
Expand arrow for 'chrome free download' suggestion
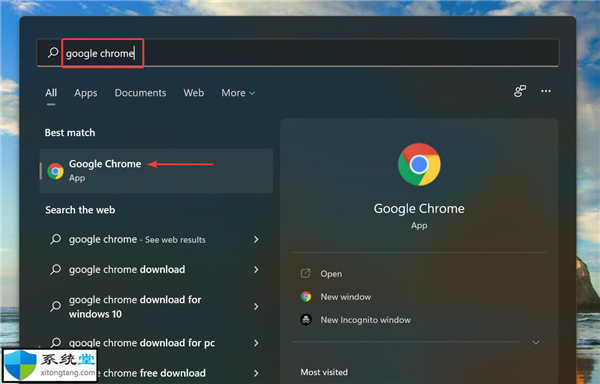(x=256, y=373)
